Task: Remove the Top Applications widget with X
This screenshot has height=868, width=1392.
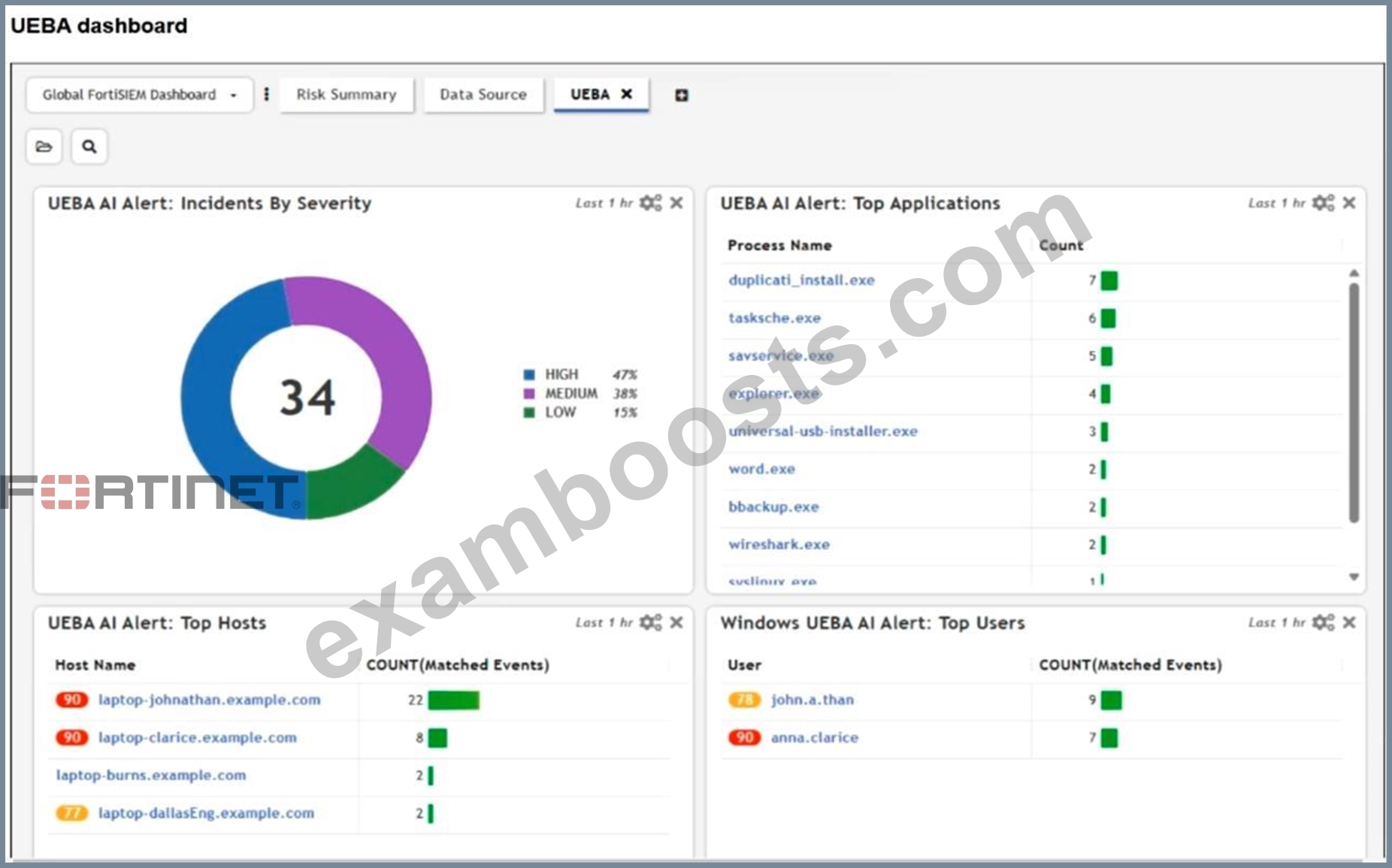Action: pyautogui.click(x=1349, y=203)
